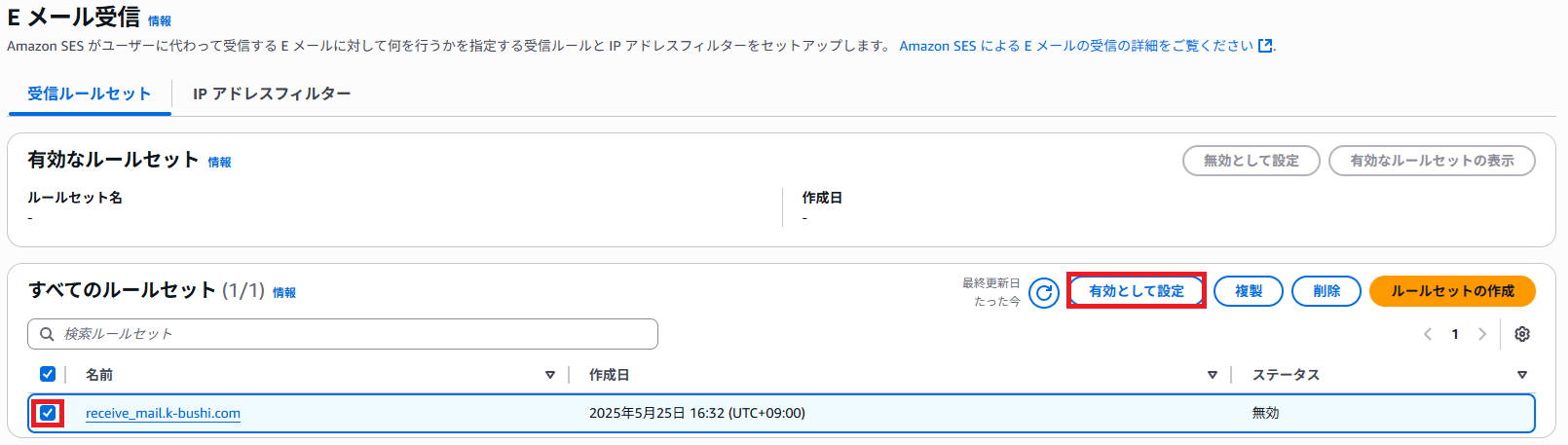The width and height of the screenshot is (1568, 445).
Task: Sort by the 名前 column arrow
Action: (x=550, y=375)
